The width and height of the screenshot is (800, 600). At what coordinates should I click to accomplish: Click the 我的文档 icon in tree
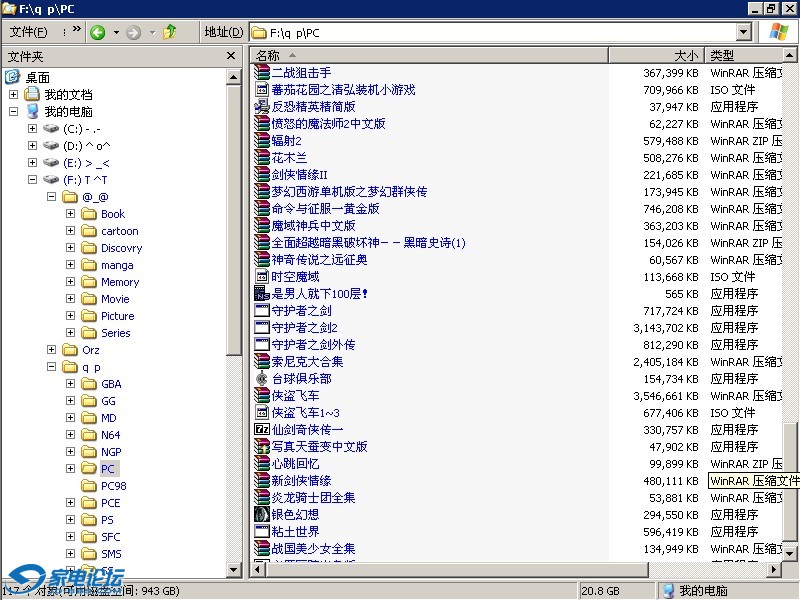(32, 94)
